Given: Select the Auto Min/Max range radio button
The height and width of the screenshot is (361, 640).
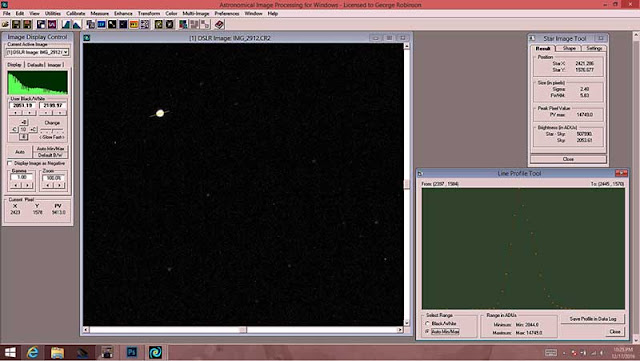Looking at the screenshot, I should [427, 332].
